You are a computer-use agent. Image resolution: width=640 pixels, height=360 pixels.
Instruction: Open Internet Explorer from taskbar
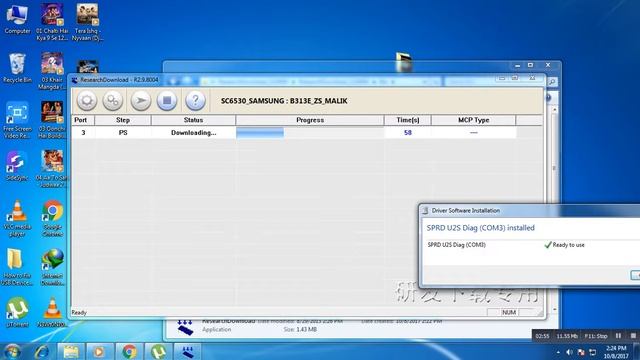(x=42, y=351)
